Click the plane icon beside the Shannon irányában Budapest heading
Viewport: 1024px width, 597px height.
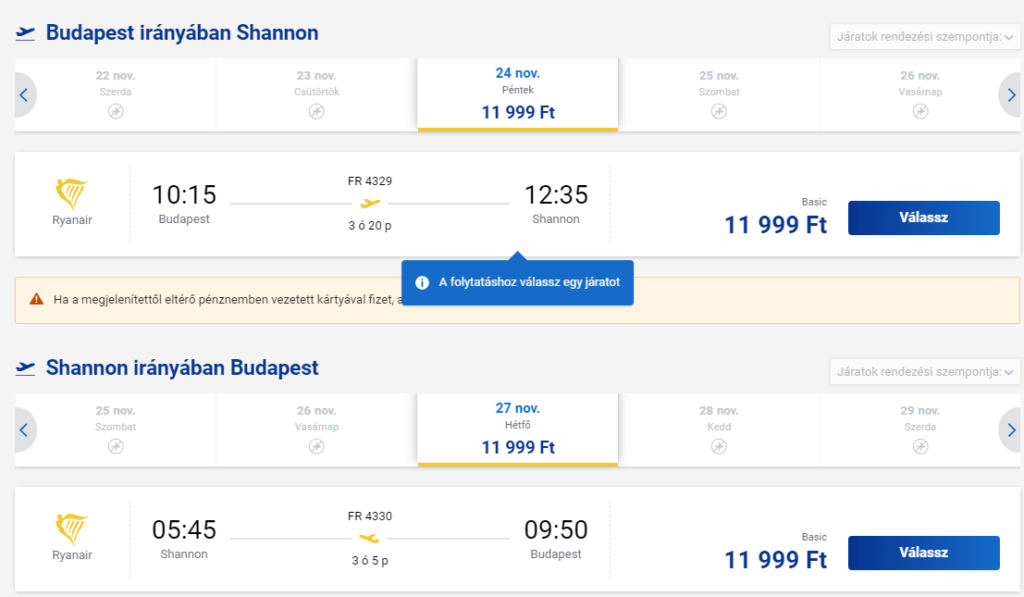[26, 368]
